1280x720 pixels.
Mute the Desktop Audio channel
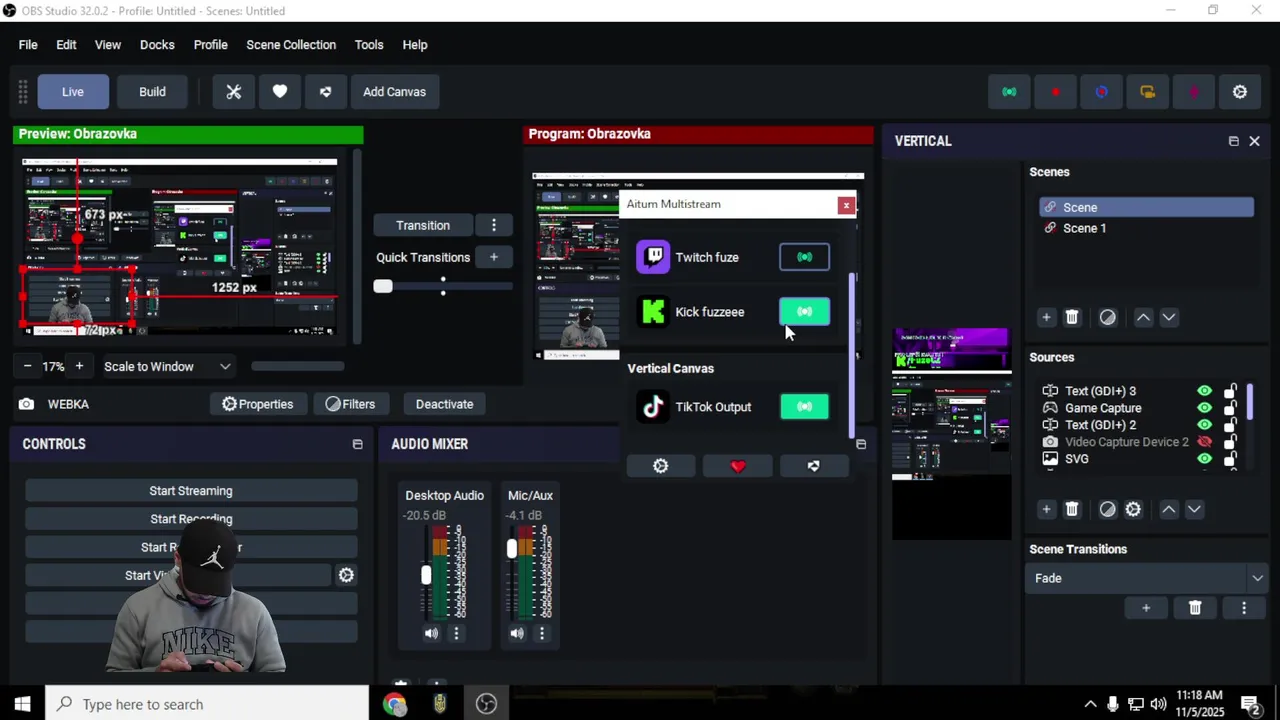[x=431, y=633]
